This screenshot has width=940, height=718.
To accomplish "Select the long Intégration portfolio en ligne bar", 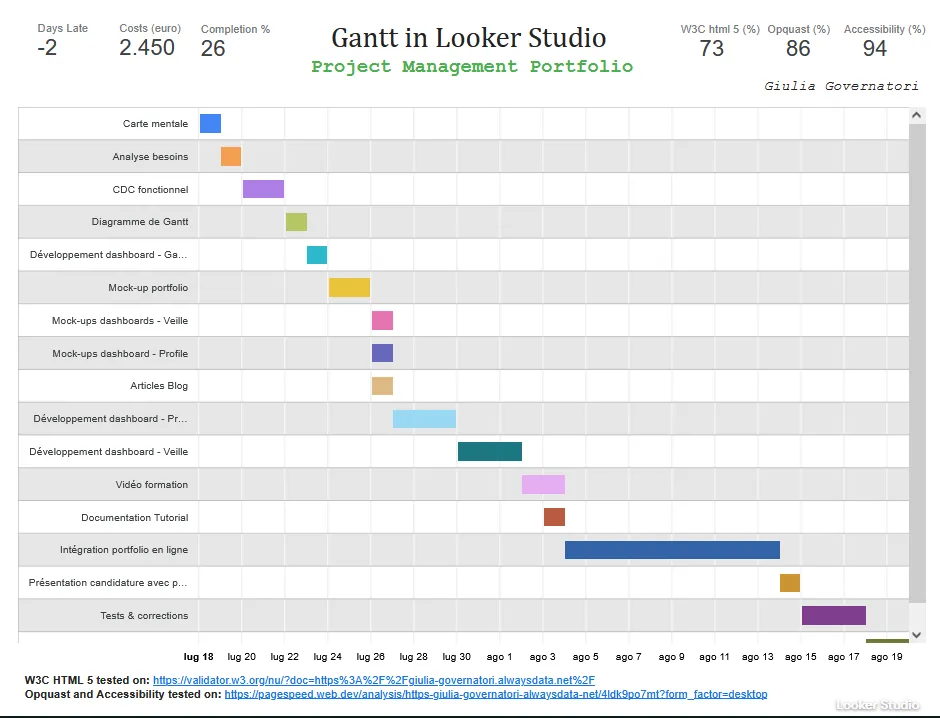I will (x=672, y=550).
